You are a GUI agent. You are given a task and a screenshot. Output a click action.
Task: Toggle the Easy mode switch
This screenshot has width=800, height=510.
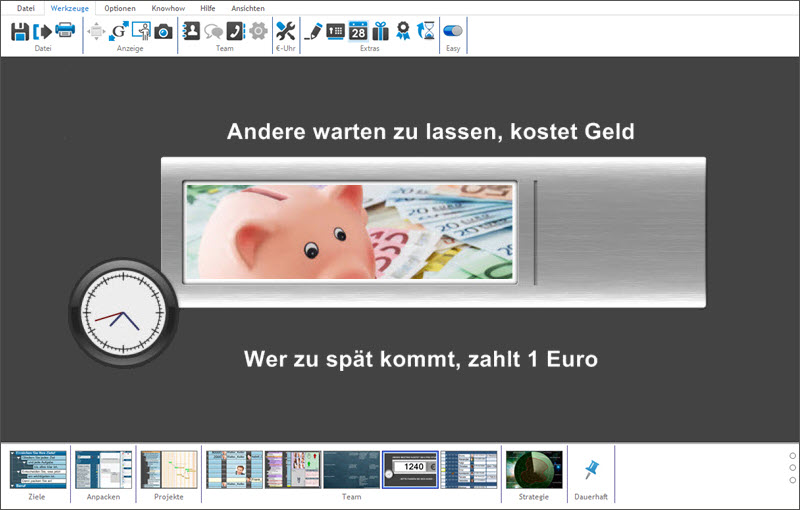click(453, 31)
